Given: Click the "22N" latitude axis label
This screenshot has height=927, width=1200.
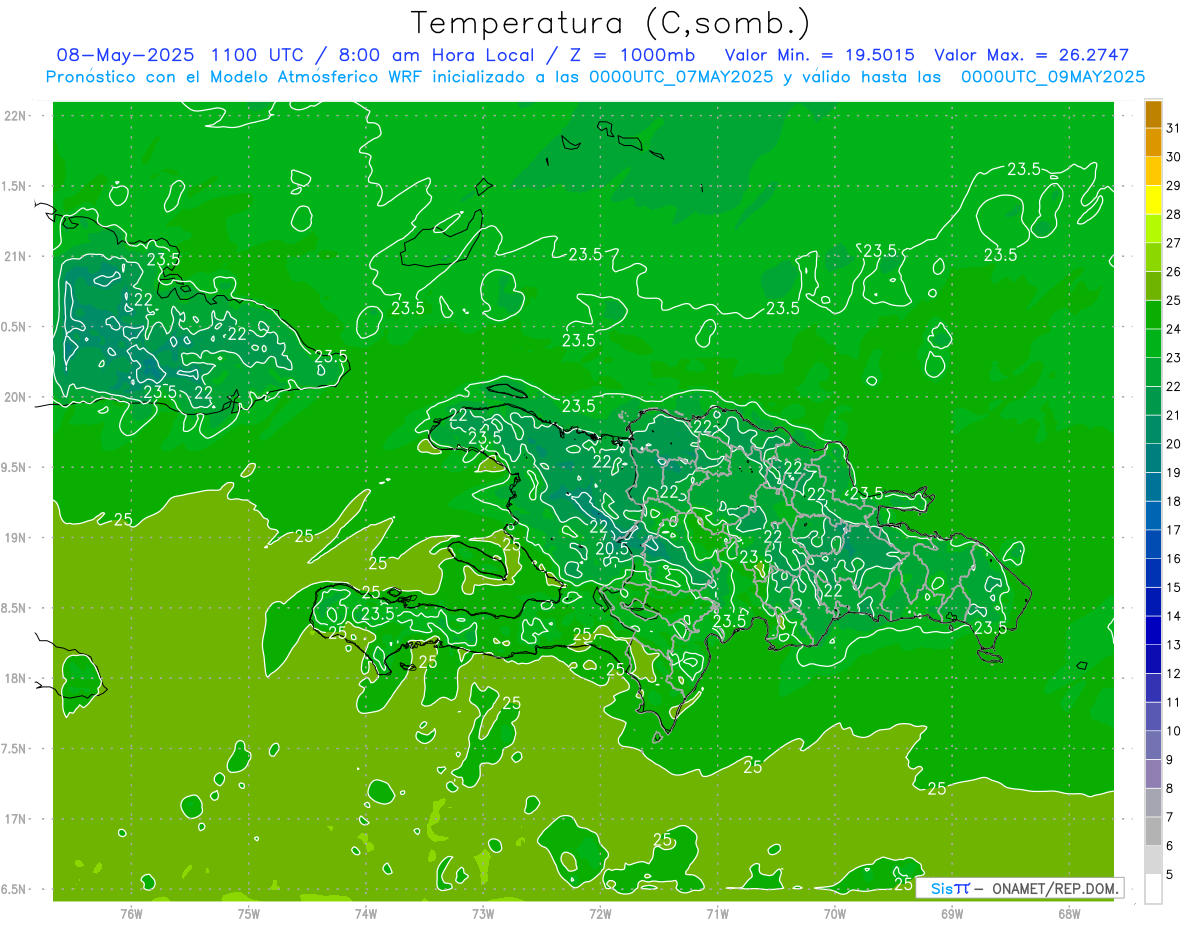Looking at the screenshot, I should point(16,116).
